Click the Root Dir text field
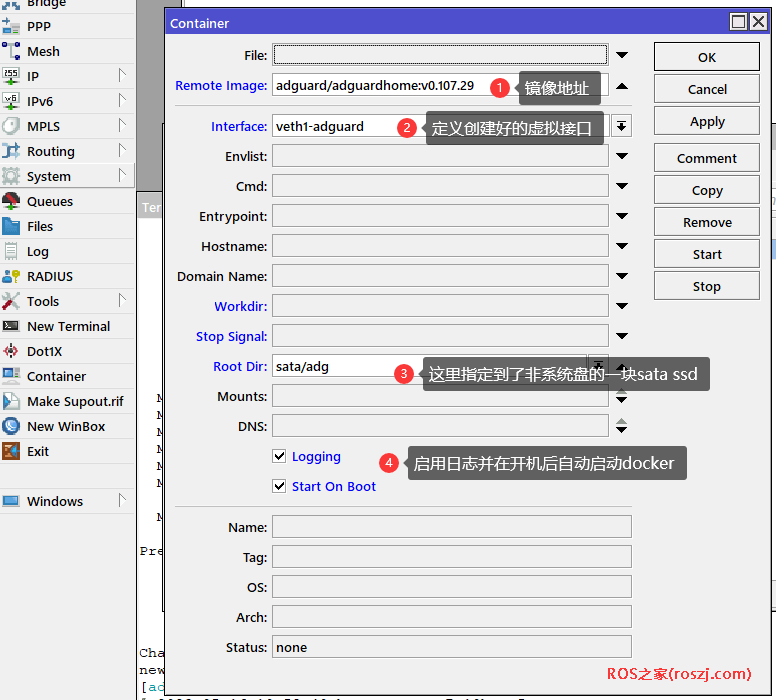This screenshot has height=700, width=776. coord(430,366)
